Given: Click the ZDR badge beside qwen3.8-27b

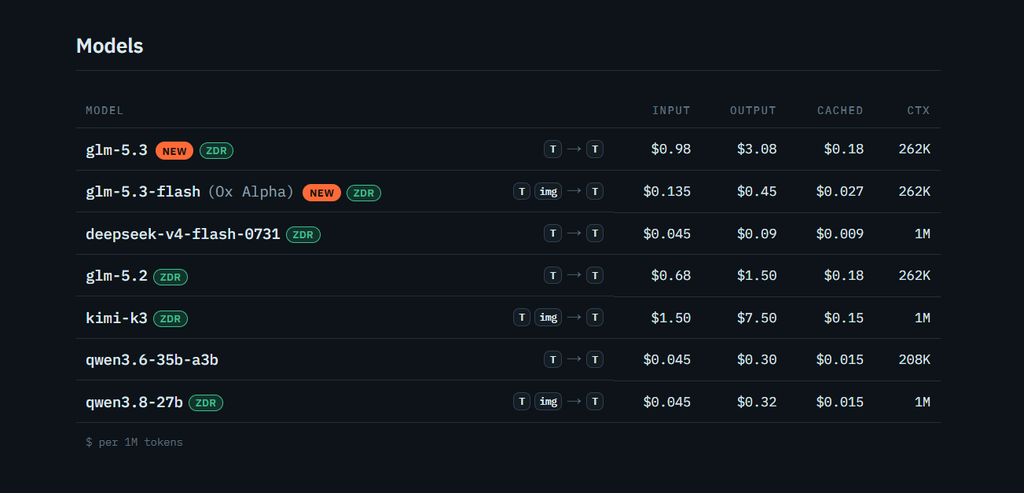Looking at the screenshot, I should pyautogui.click(x=206, y=403).
